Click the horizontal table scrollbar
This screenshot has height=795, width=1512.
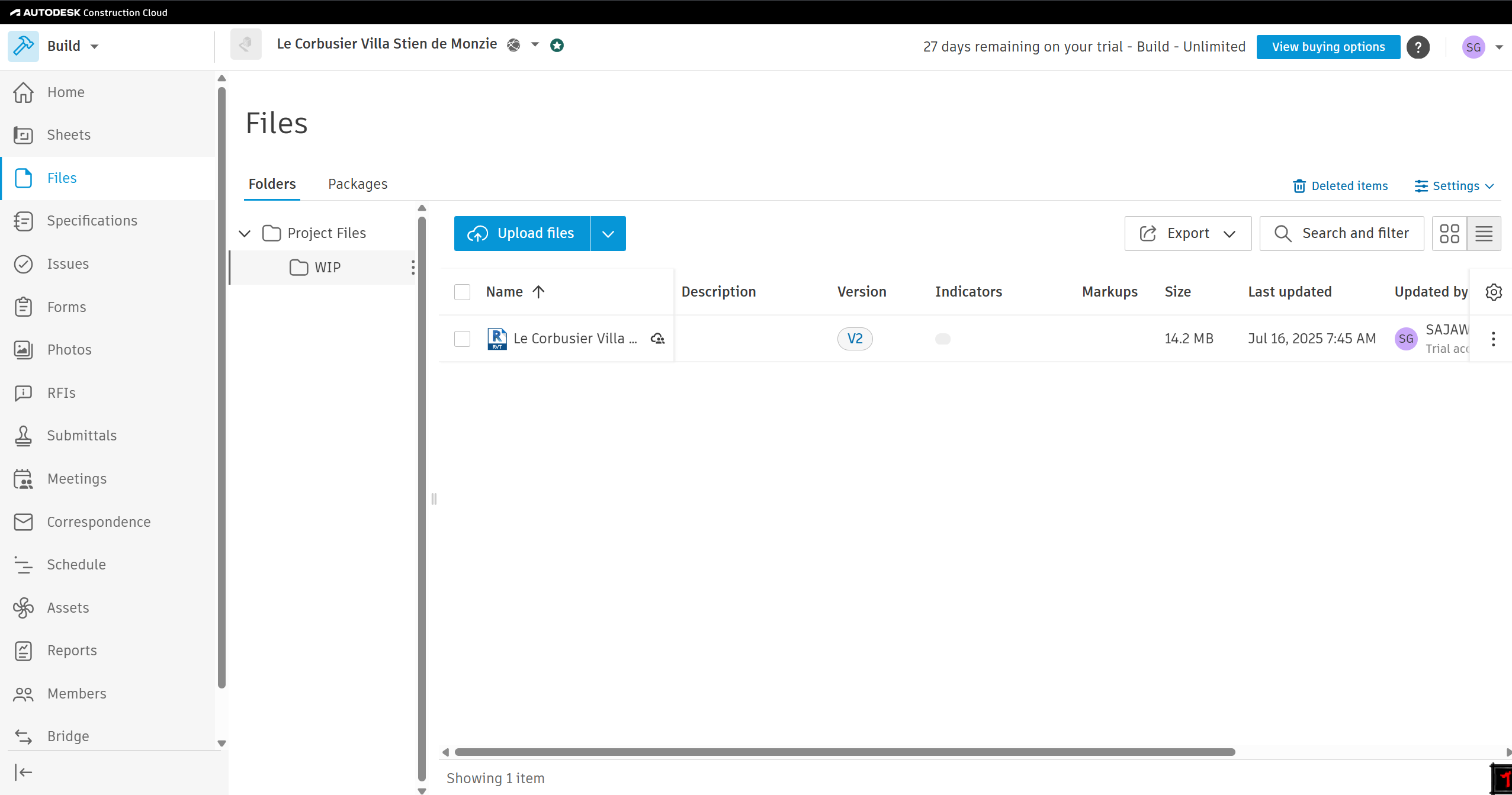[x=845, y=752]
